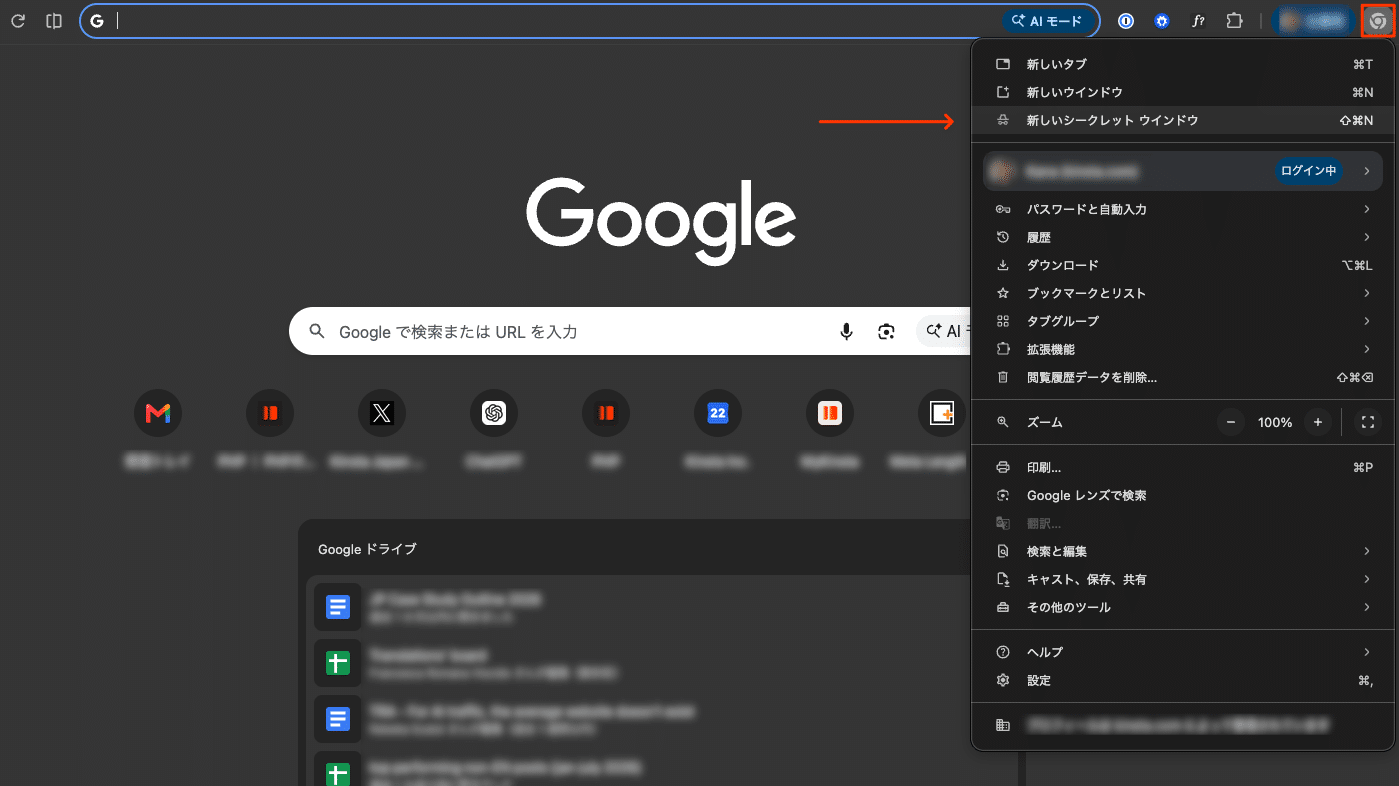Click the trash icon beside 閲覧履歴データを削除
The image size is (1399, 786).
tap(1003, 377)
